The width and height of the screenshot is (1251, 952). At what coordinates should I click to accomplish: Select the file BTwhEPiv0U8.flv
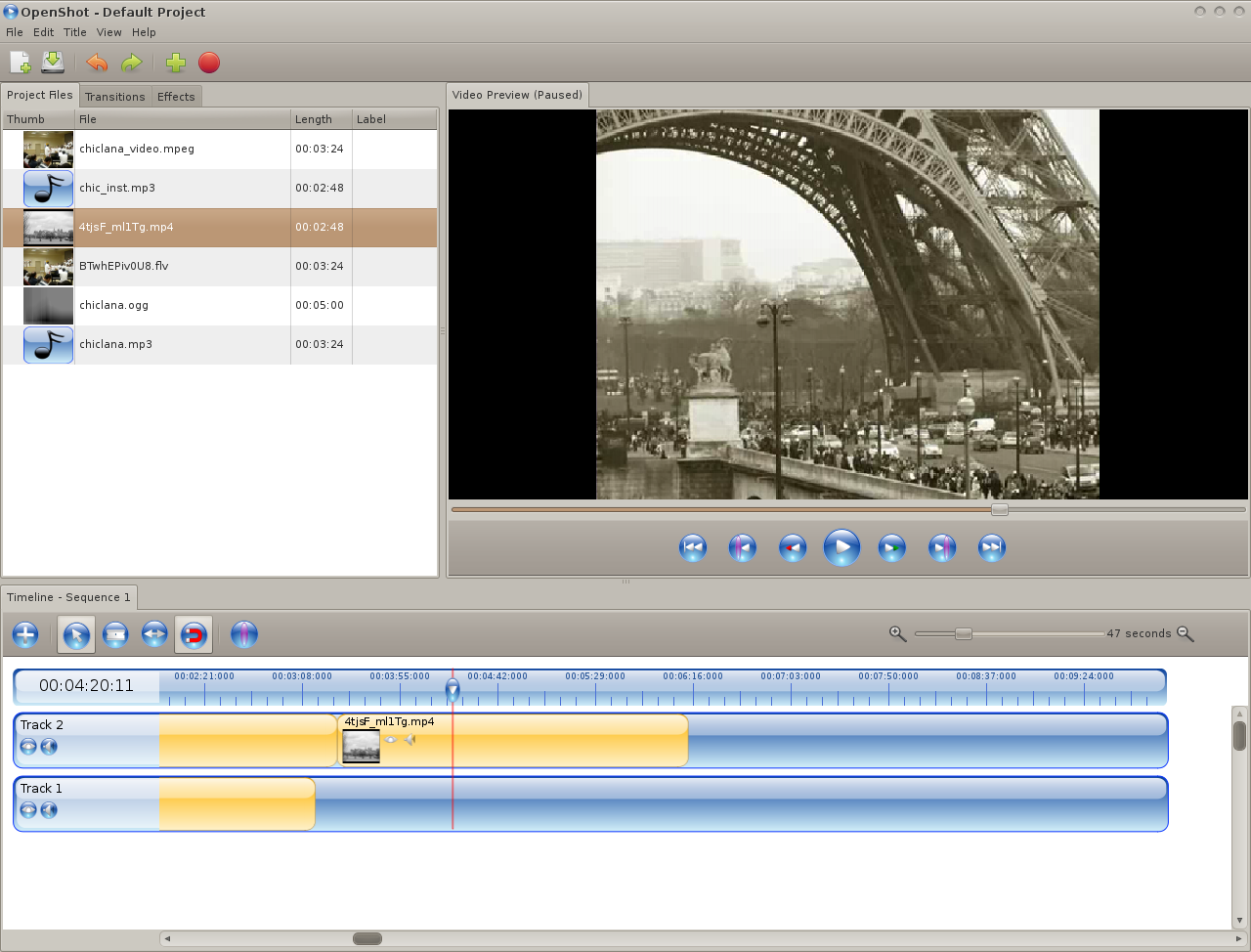tap(220, 267)
